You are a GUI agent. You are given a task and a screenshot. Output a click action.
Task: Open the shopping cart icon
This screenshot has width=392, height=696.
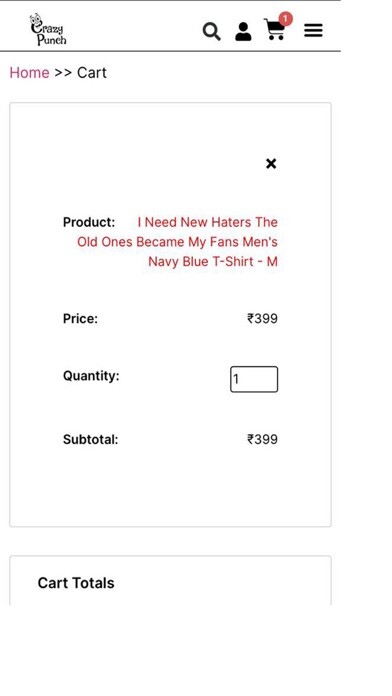274,29
